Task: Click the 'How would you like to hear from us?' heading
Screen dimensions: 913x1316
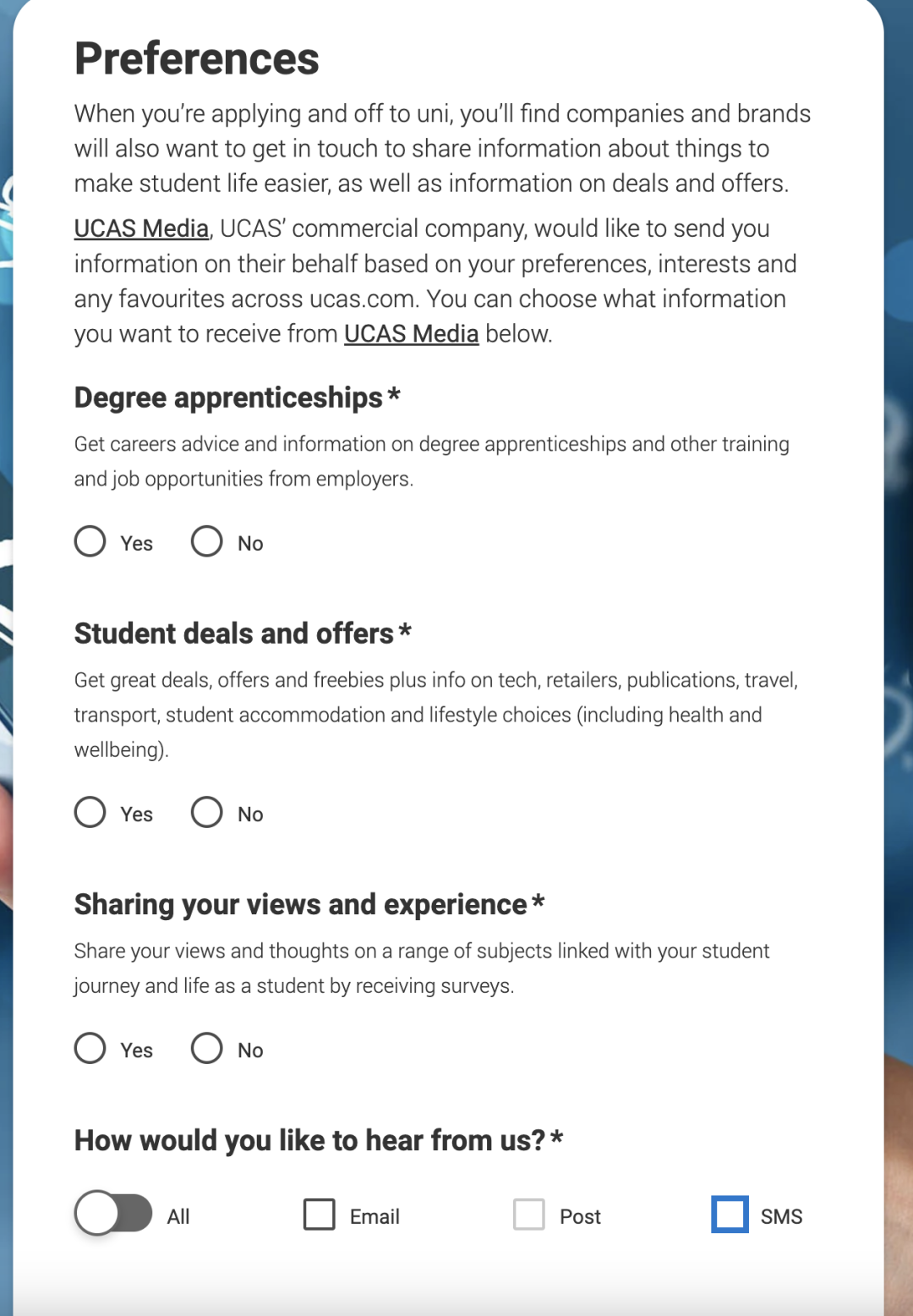Action: tap(319, 1140)
